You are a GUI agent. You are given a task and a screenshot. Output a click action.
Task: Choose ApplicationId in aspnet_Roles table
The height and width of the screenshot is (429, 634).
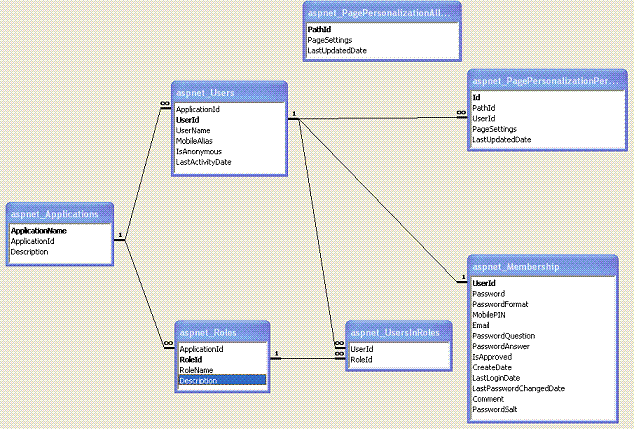[x=201, y=349]
